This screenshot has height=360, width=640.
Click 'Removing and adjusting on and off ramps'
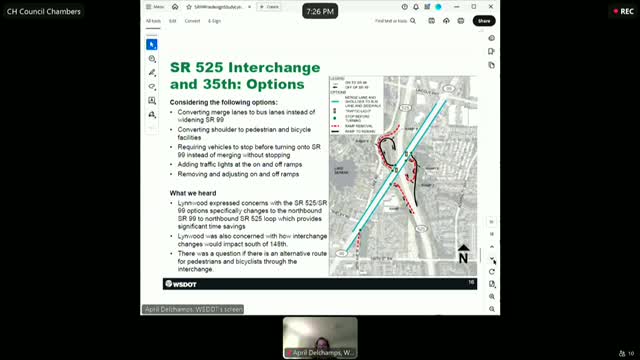click(238, 174)
